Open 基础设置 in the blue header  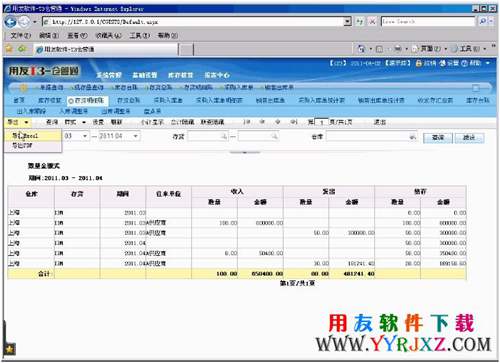[145, 75]
